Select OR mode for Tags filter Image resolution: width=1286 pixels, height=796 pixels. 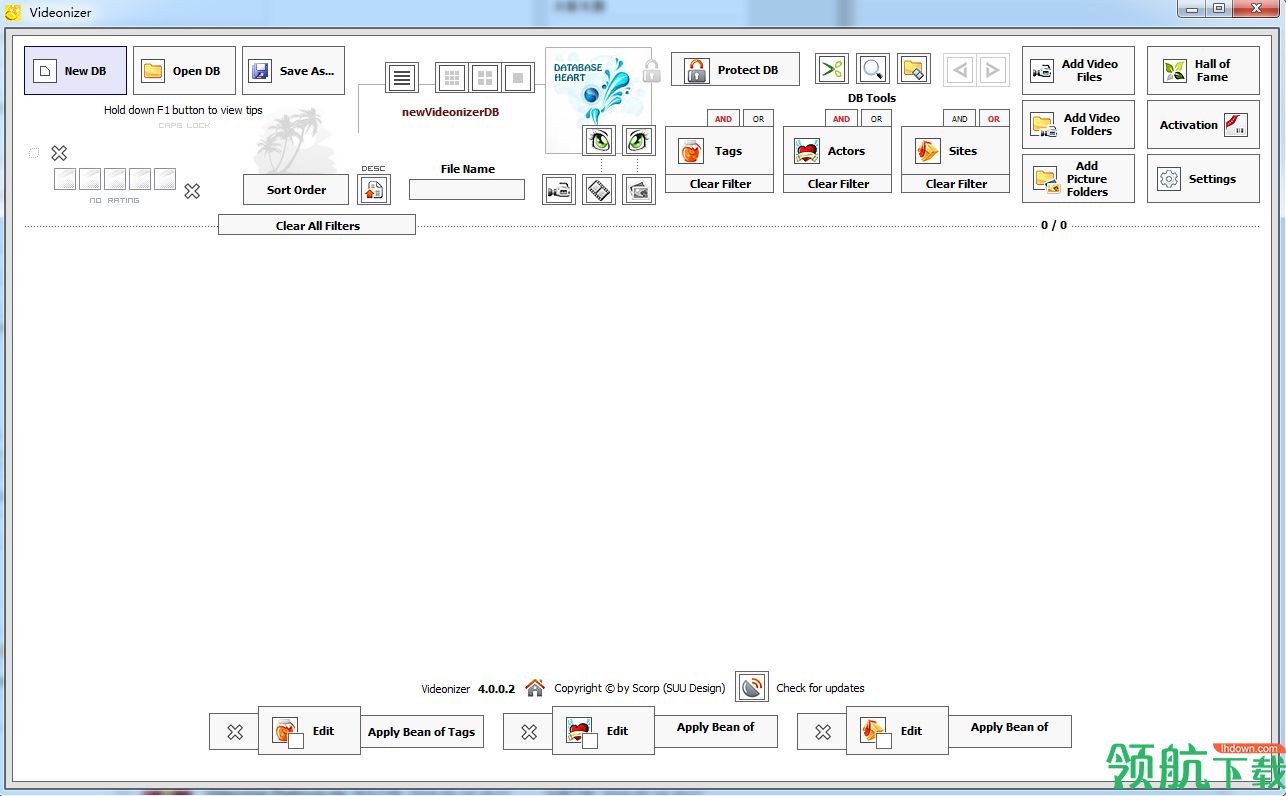coord(758,118)
